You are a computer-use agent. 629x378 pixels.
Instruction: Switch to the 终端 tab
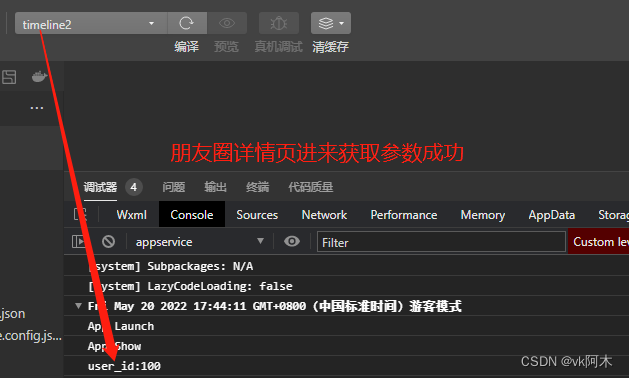coord(258,187)
